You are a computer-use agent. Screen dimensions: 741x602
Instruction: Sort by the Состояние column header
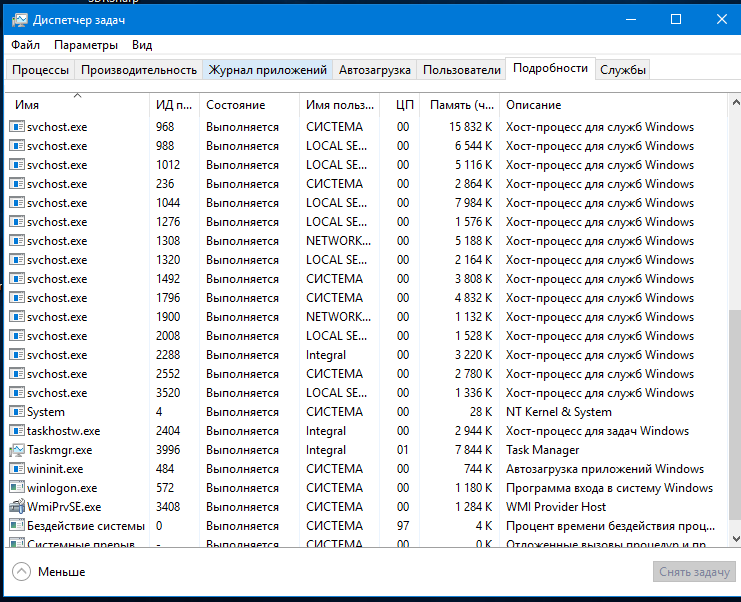tap(250, 104)
